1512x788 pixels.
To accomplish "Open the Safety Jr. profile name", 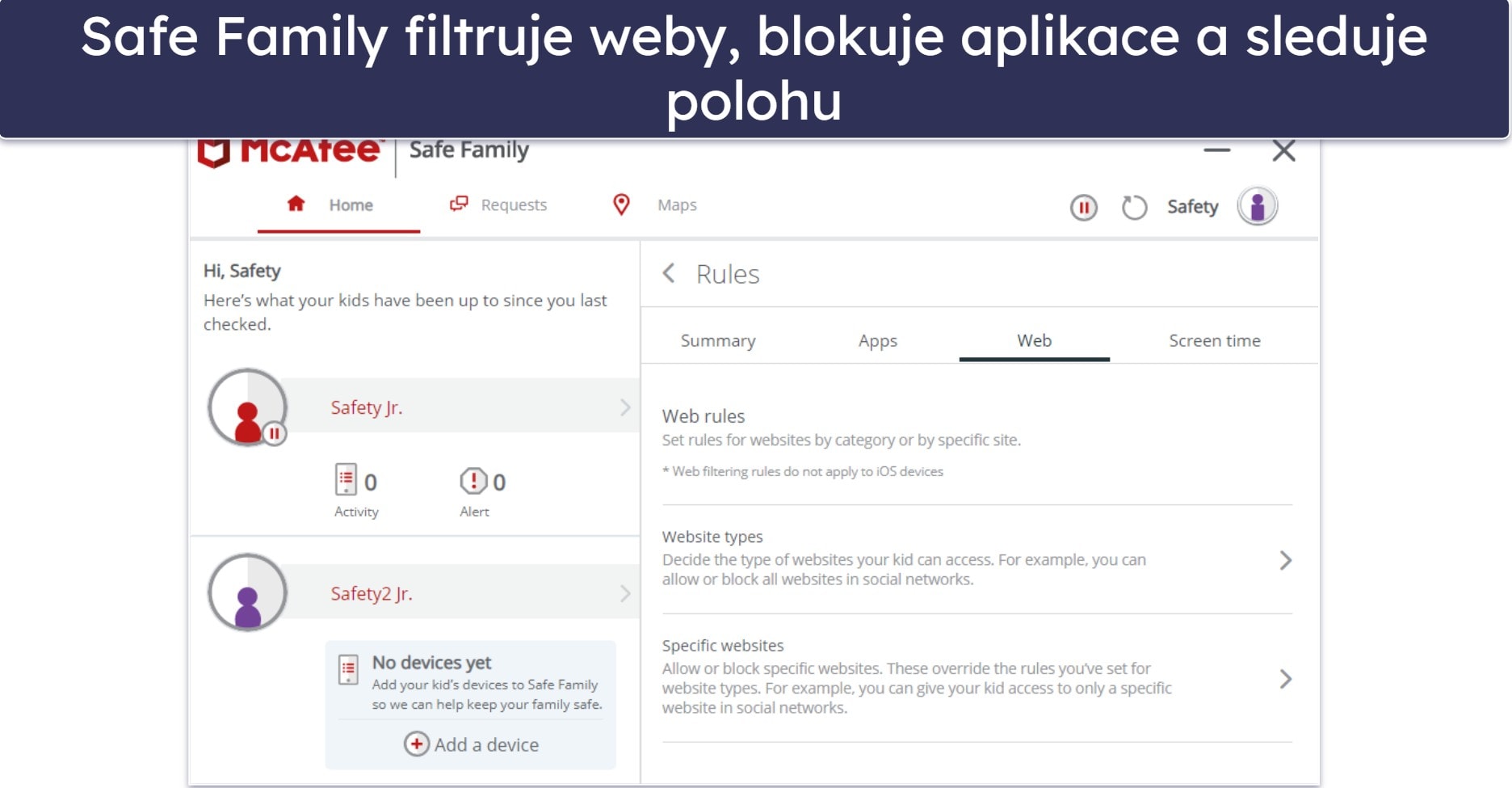I will click(x=366, y=407).
